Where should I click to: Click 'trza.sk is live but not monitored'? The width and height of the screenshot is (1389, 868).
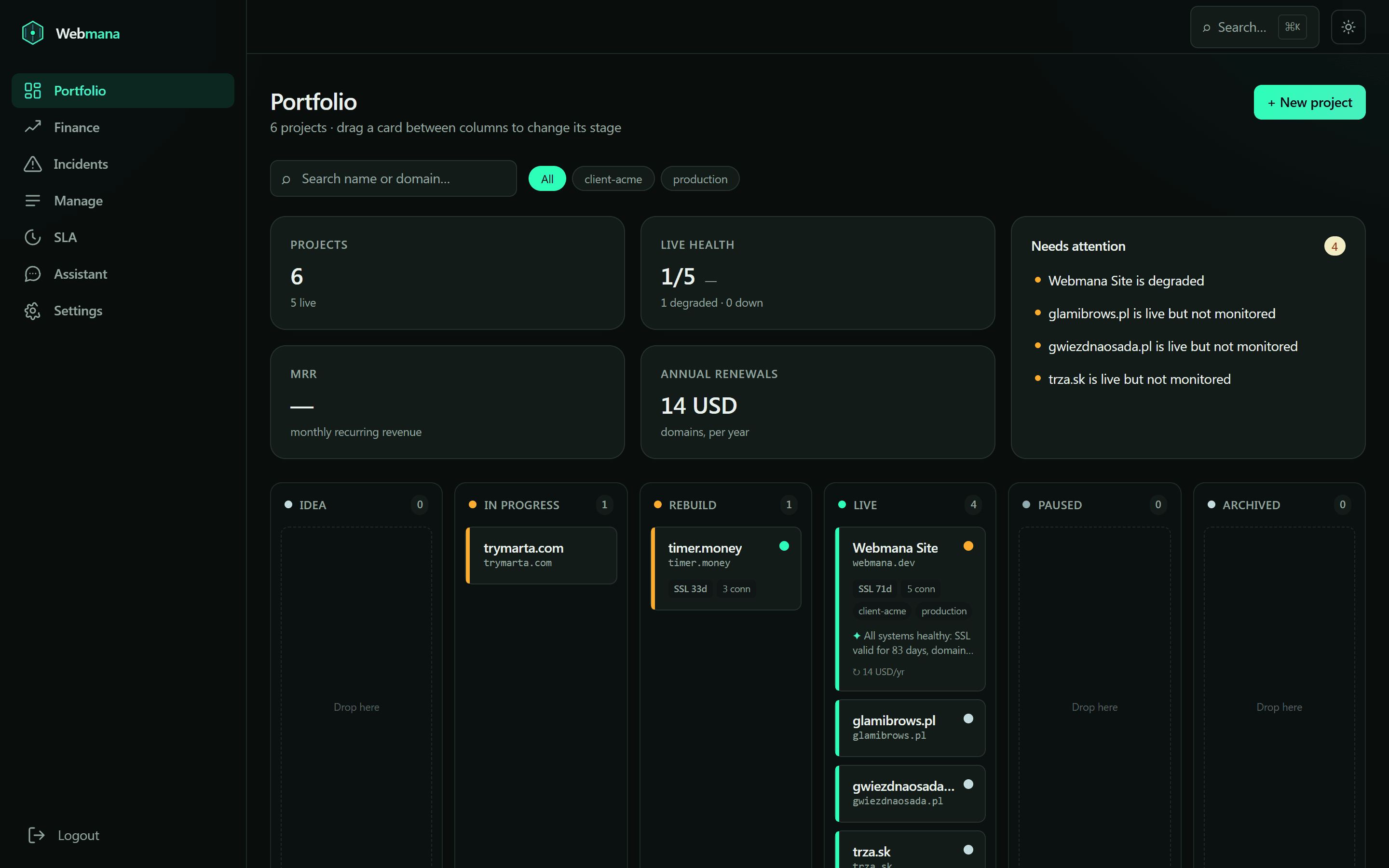click(1139, 379)
